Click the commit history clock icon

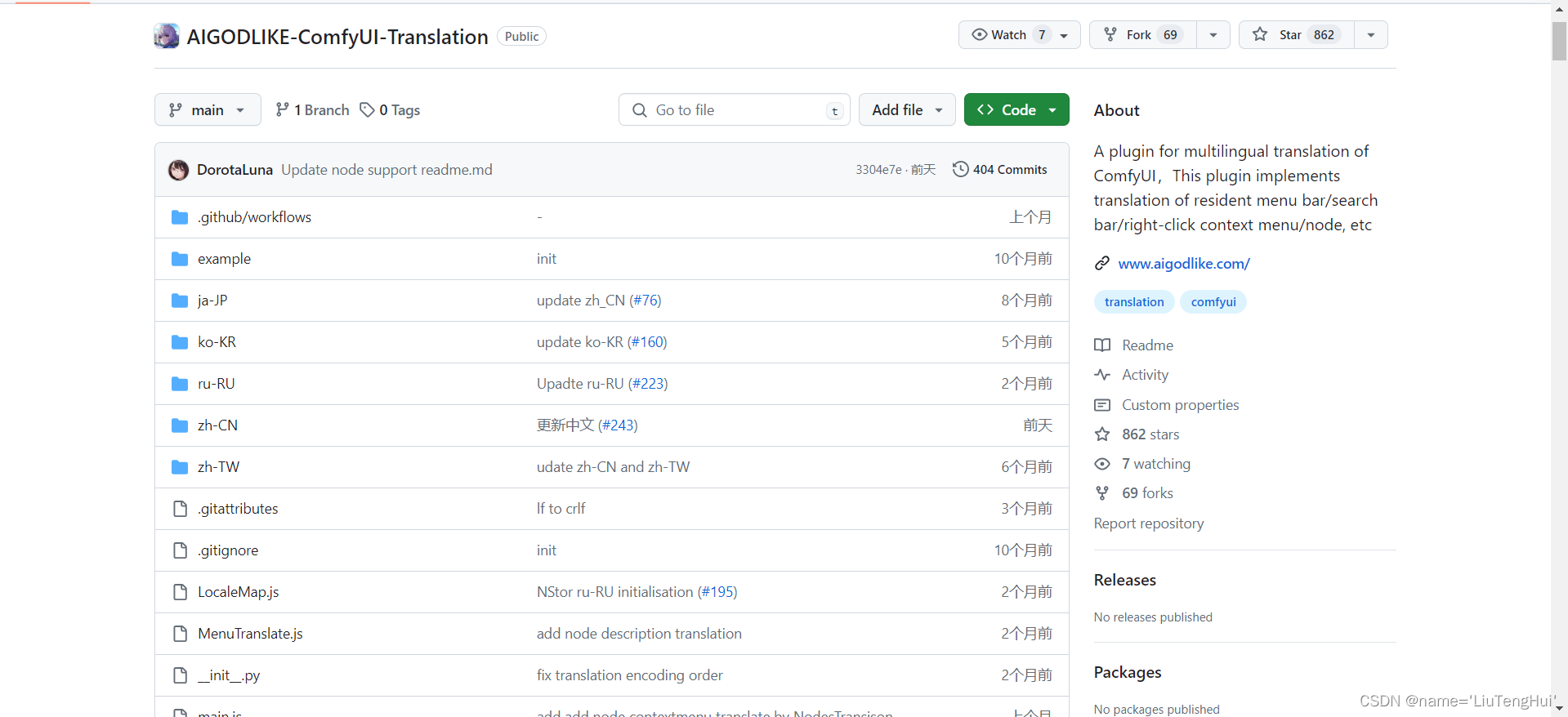coord(961,169)
